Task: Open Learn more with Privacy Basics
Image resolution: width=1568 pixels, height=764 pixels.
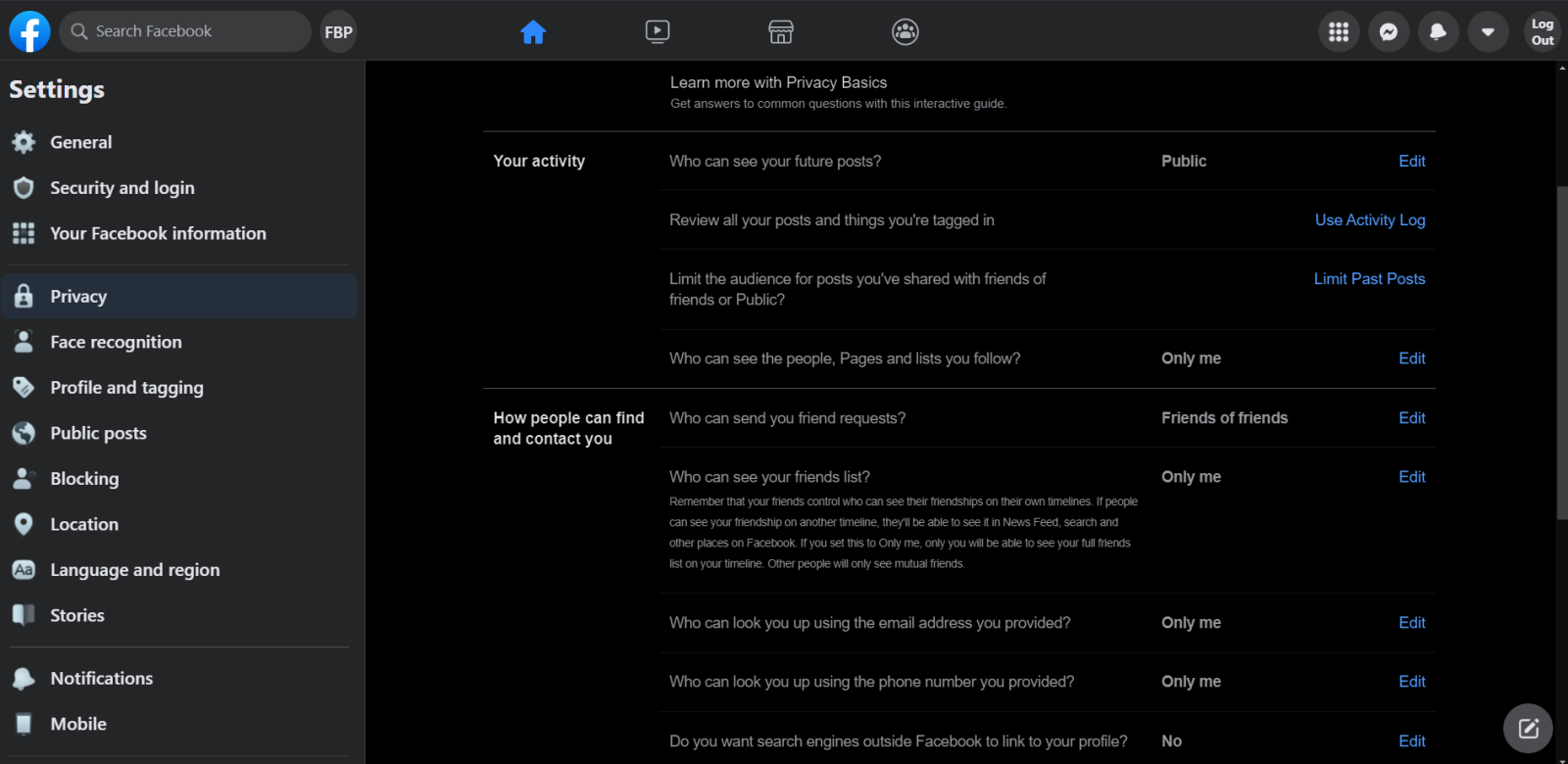Action: (x=778, y=82)
